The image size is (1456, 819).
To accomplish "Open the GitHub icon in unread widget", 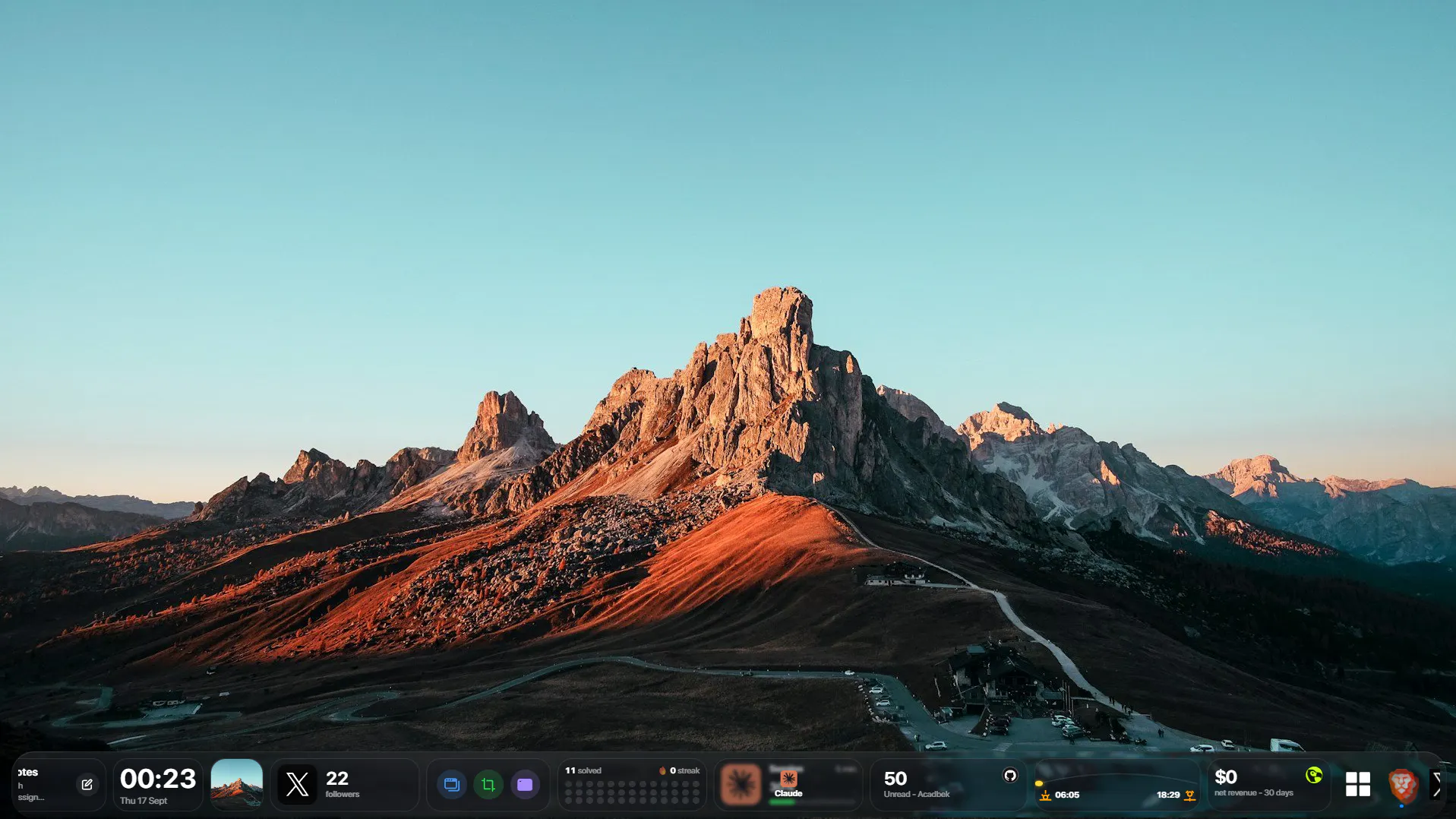I will click(x=1010, y=775).
